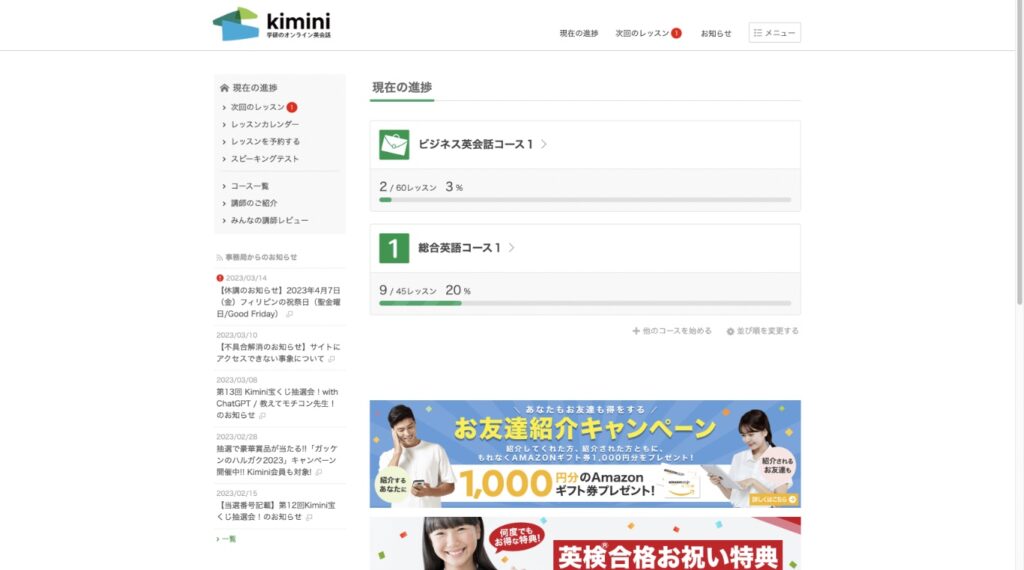Image resolution: width=1024 pixels, height=570 pixels.
Task: Click the business course briefcase icon
Action: tap(394, 145)
